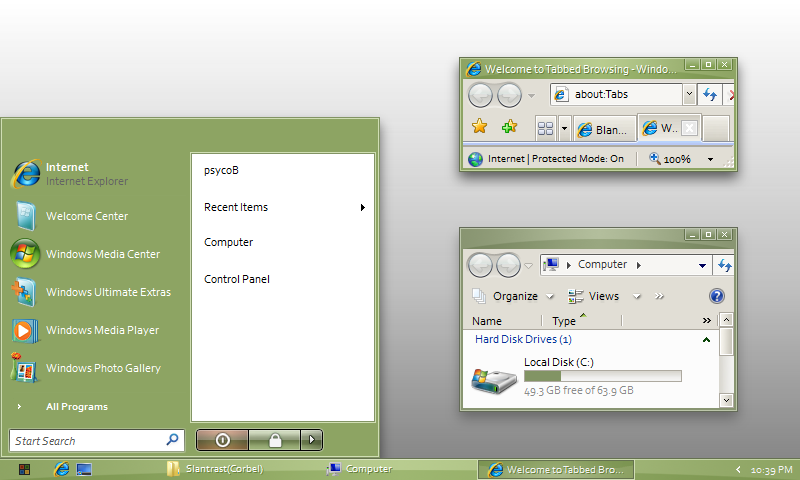Open recent pages dropdown in Computer window

tap(529, 266)
